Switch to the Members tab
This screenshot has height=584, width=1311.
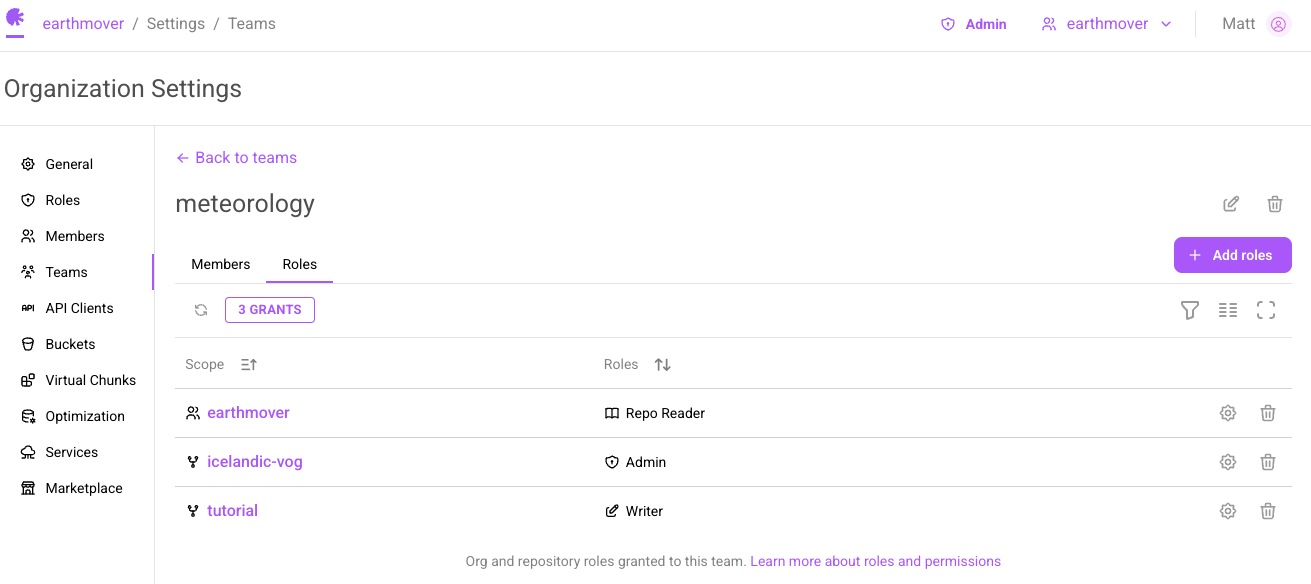[x=221, y=264]
